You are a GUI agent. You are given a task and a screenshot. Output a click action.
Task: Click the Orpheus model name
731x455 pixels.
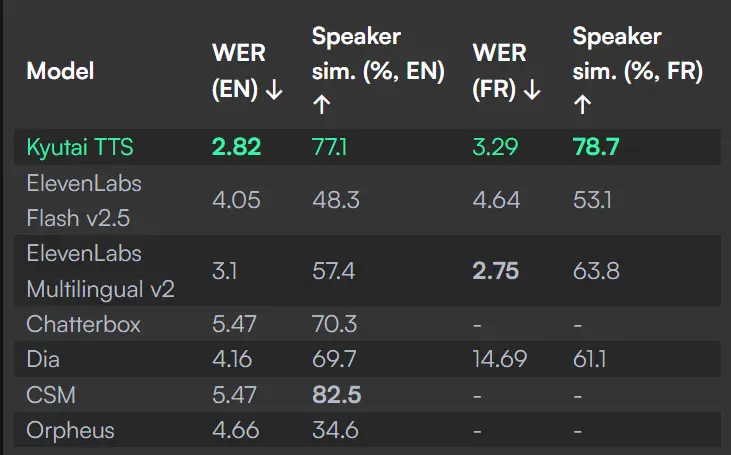70,431
